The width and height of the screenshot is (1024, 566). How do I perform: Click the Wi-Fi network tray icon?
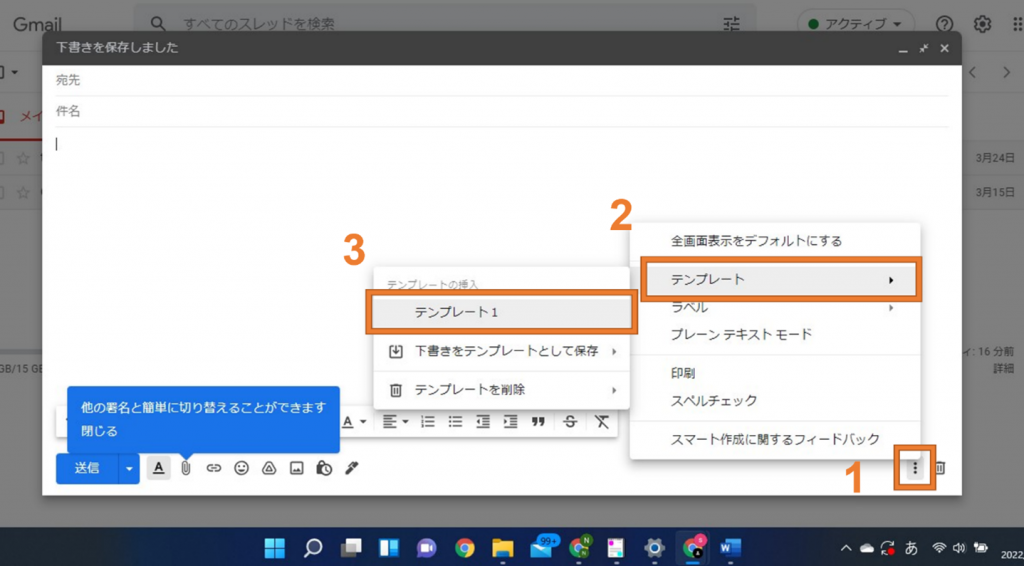point(939,548)
